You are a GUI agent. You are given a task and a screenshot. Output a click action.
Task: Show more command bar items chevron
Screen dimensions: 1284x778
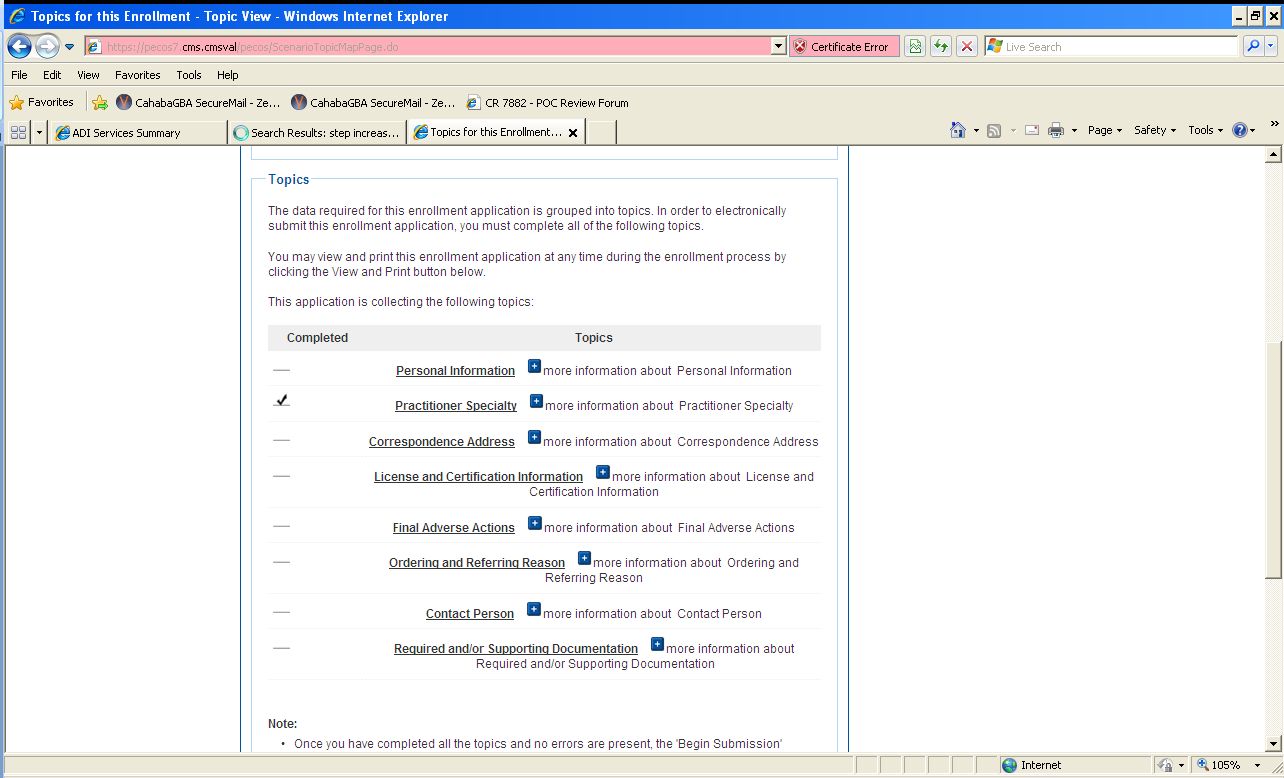click(1274, 124)
